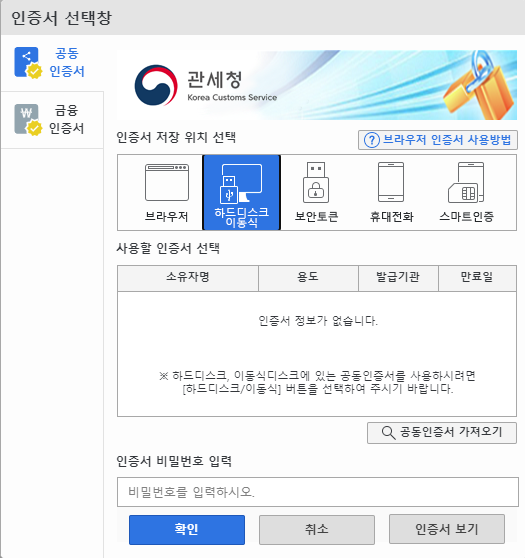525x558 pixels.
Task: Select 하드디스크 이동식 storage option
Action: [x=242, y=193]
